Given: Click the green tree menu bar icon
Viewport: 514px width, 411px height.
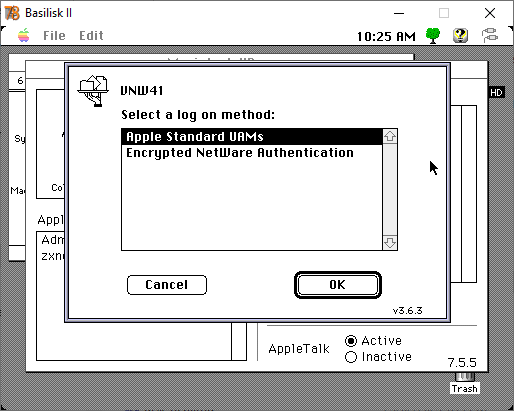Looking at the screenshot, I should (433, 35).
